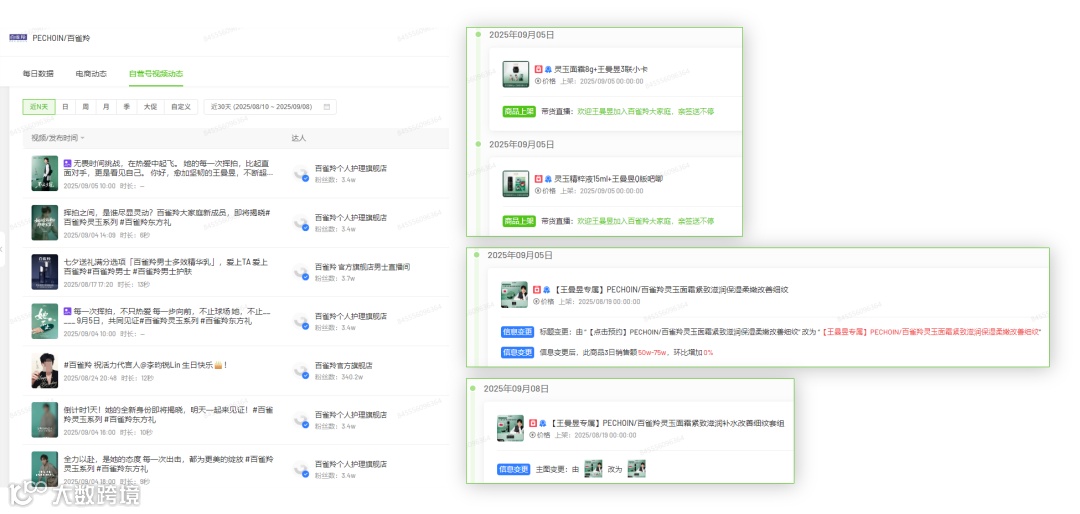1080x514 pixels.
Task: Click 商品上架 tag under 灵玉面霜8g
Action: tap(519, 111)
